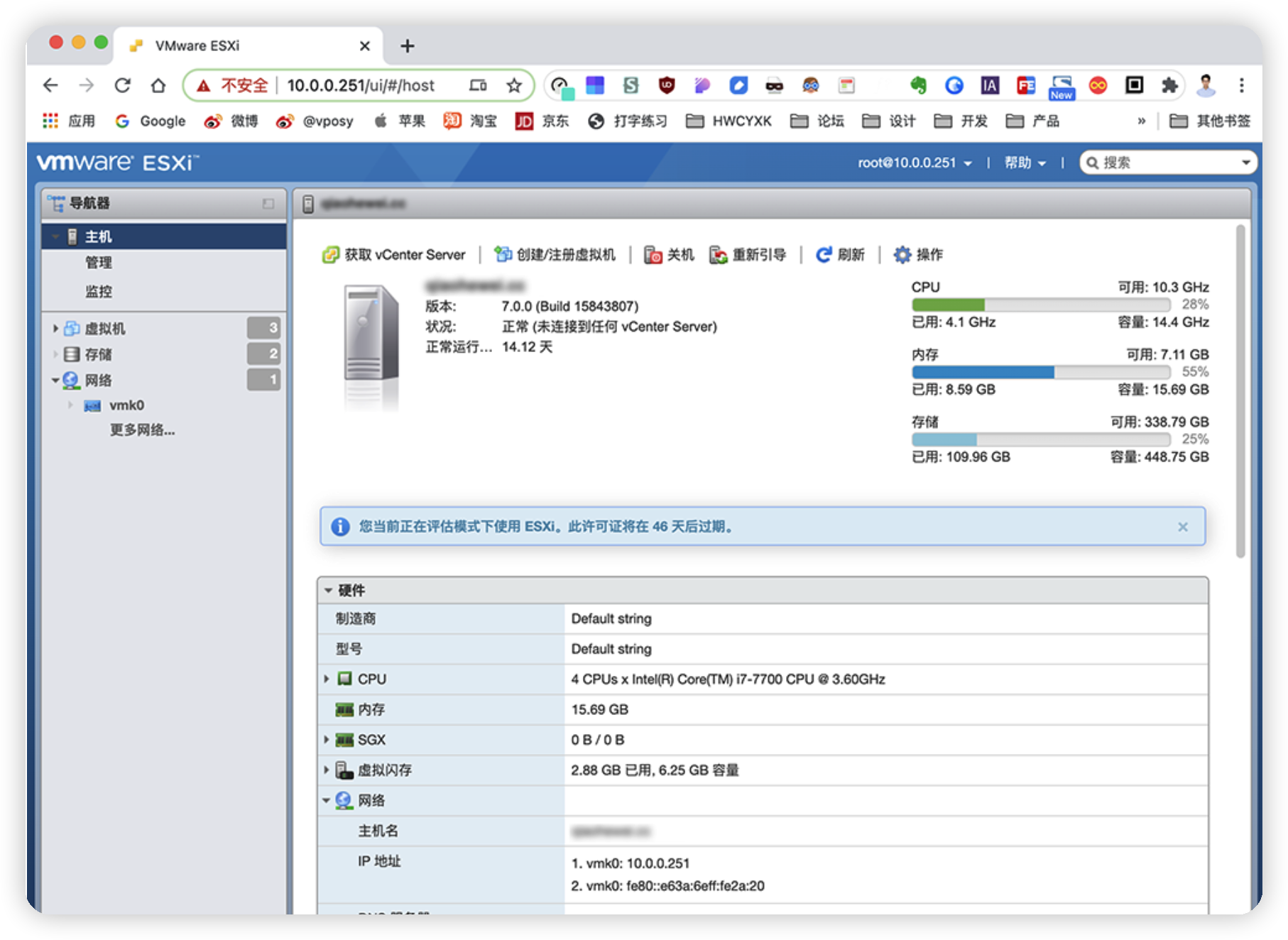Click the Networking count badge 1
The width and height of the screenshot is (1288, 940).
(264, 380)
